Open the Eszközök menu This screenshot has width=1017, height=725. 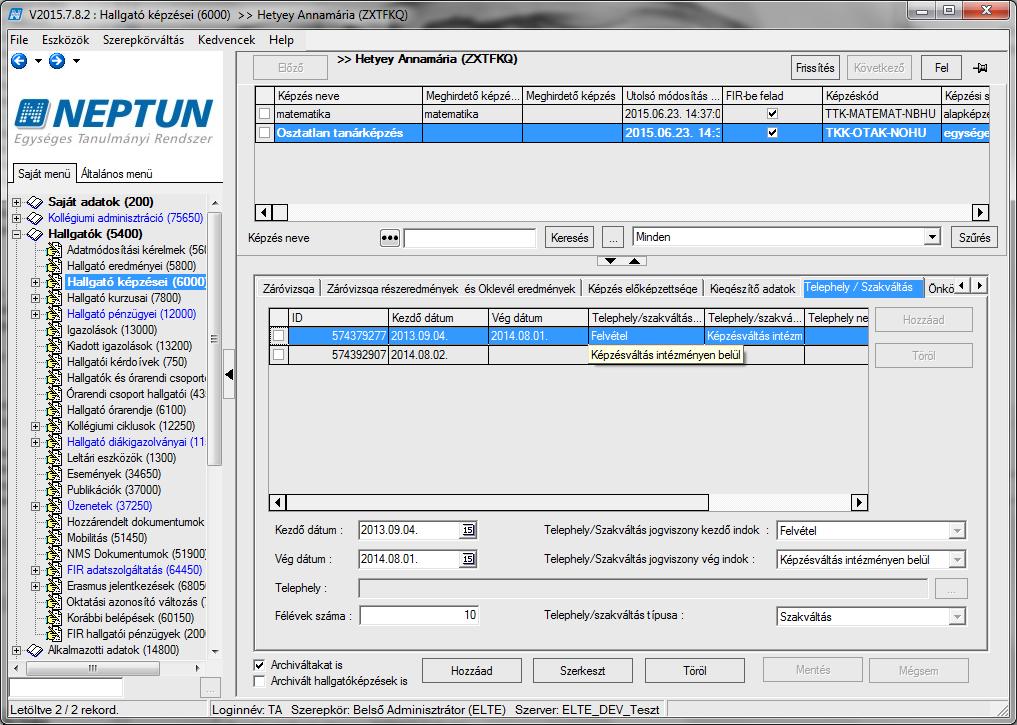[x=66, y=40]
